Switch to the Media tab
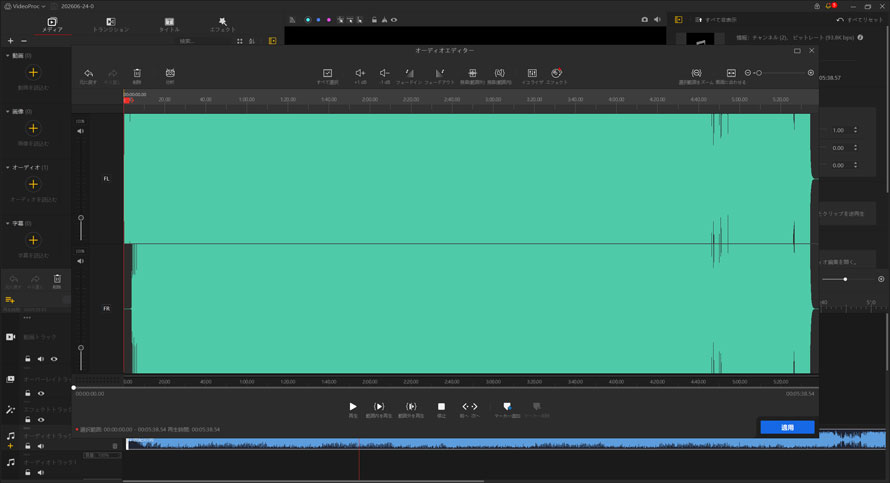Viewport: 890px width, 483px height. click(x=52, y=24)
